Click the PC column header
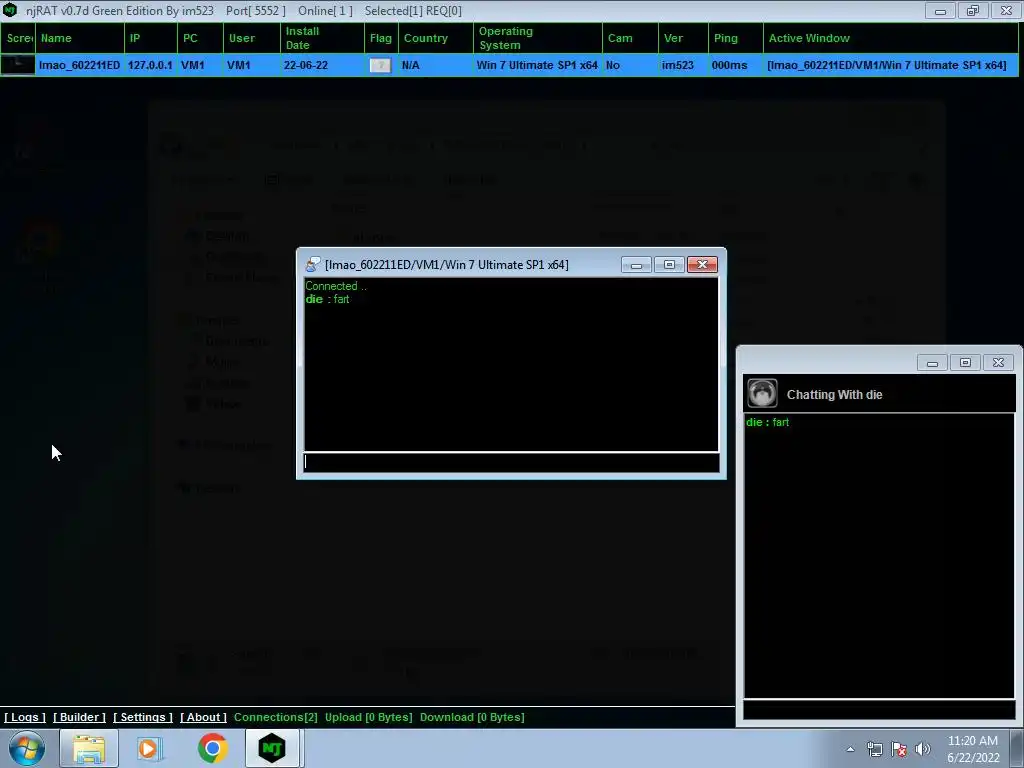Viewport: 1024px width, 768px height. (x=200, y=38)
